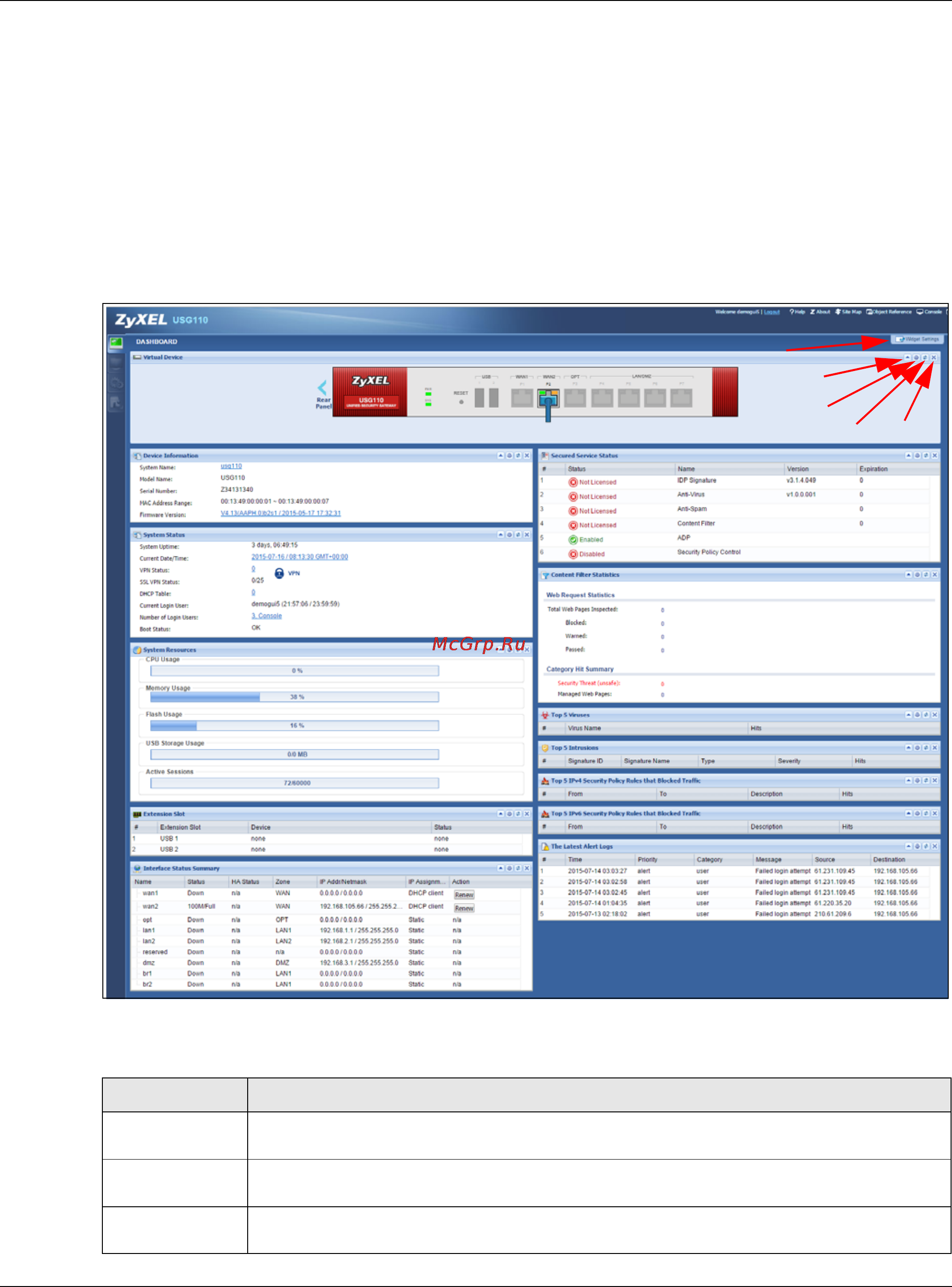
Task: Click the Logout link
Action: coord(772,312)
